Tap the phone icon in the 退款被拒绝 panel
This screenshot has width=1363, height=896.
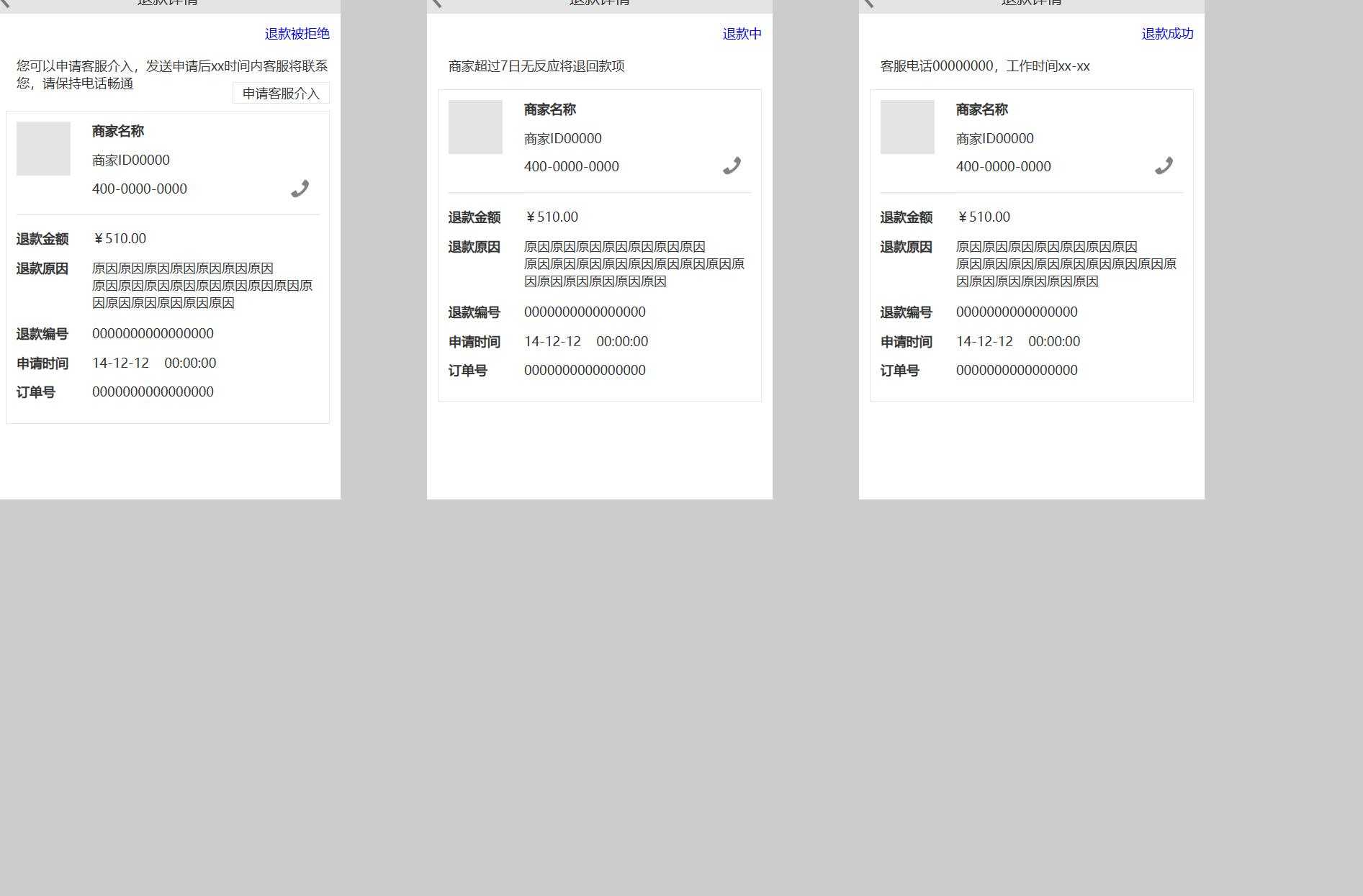[300, 189]
